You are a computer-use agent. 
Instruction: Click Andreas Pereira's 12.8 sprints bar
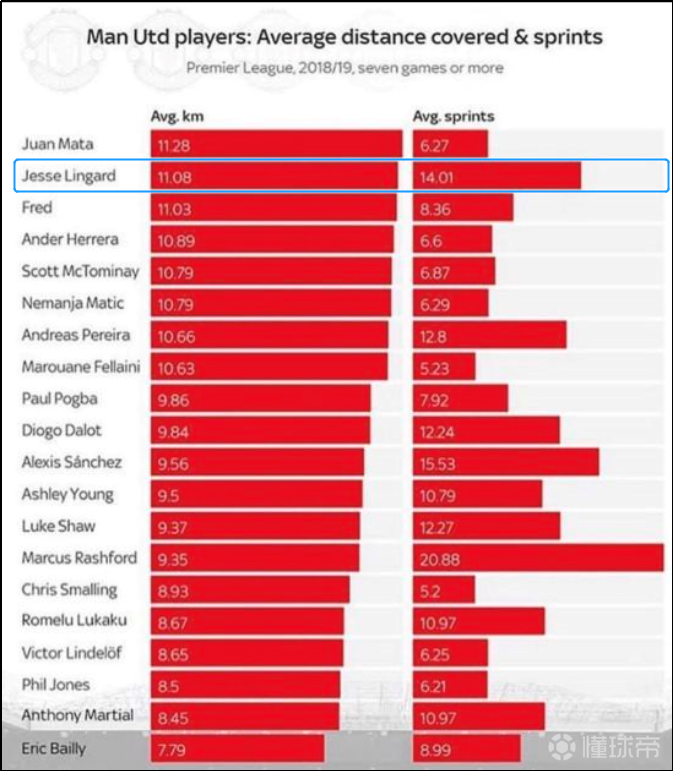click(489, 335)
